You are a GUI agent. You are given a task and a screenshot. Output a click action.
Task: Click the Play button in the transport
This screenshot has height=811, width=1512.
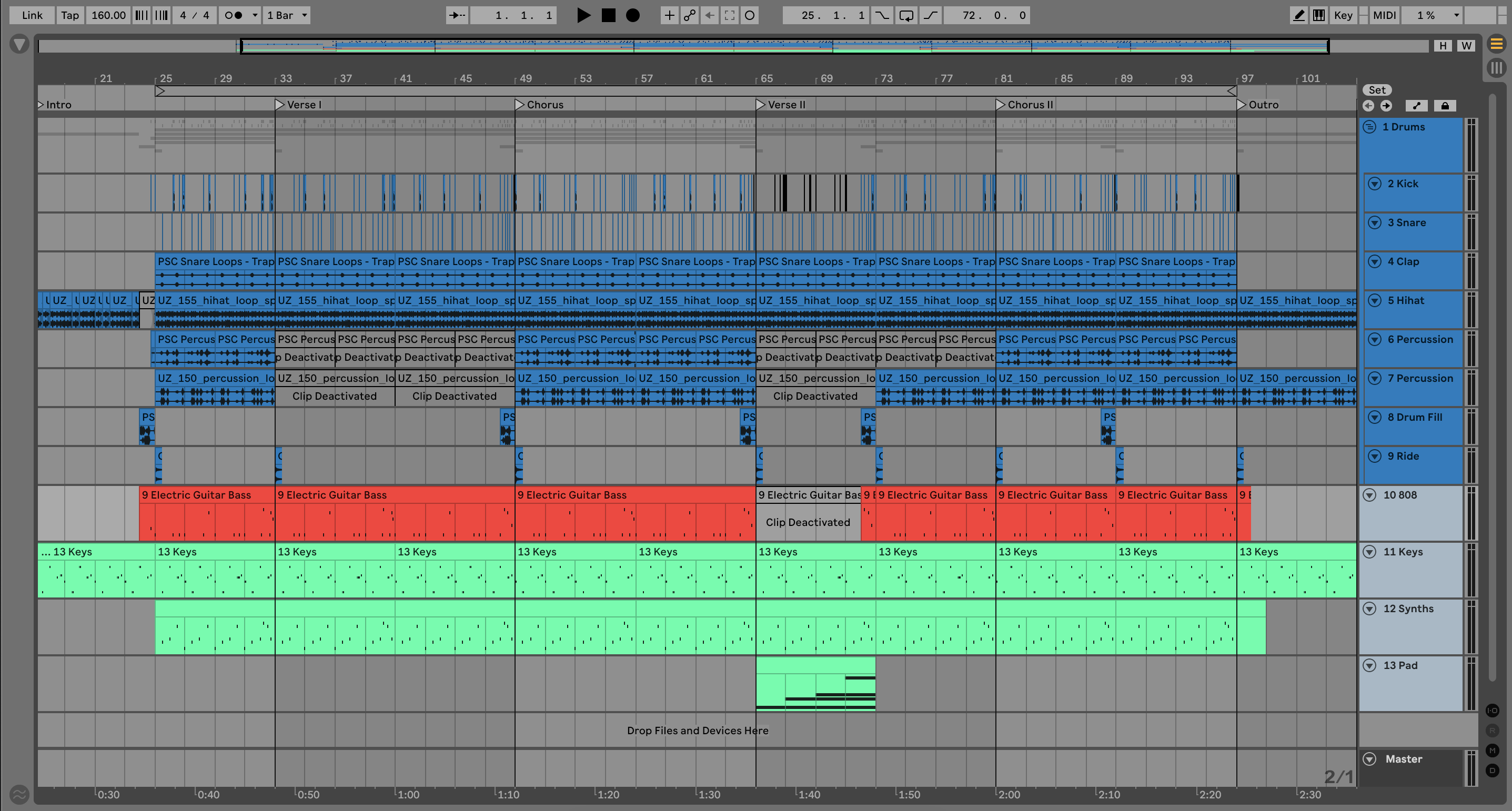pyautogui.click(x=583, y=15)
